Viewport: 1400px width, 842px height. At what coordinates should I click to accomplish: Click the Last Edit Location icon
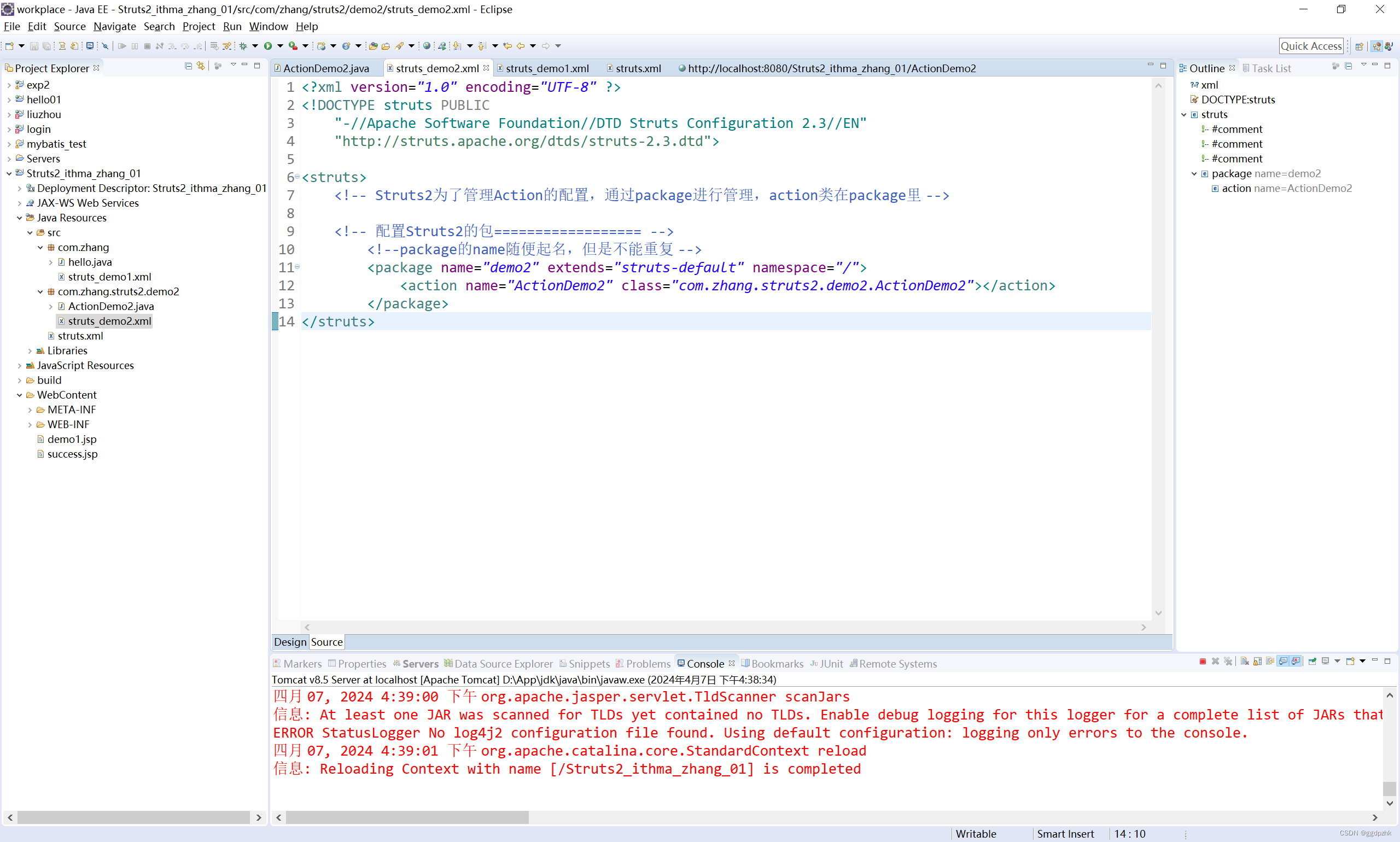[x=508, y=46]
